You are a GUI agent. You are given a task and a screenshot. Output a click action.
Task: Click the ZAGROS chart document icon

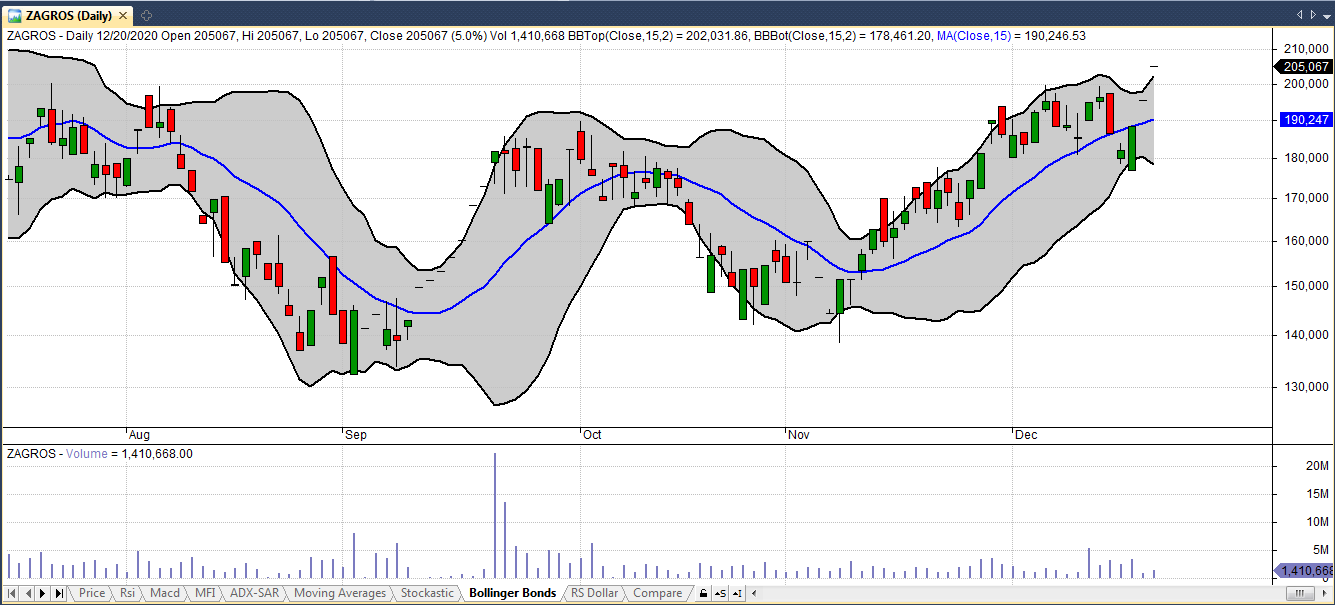click(15, 15)
